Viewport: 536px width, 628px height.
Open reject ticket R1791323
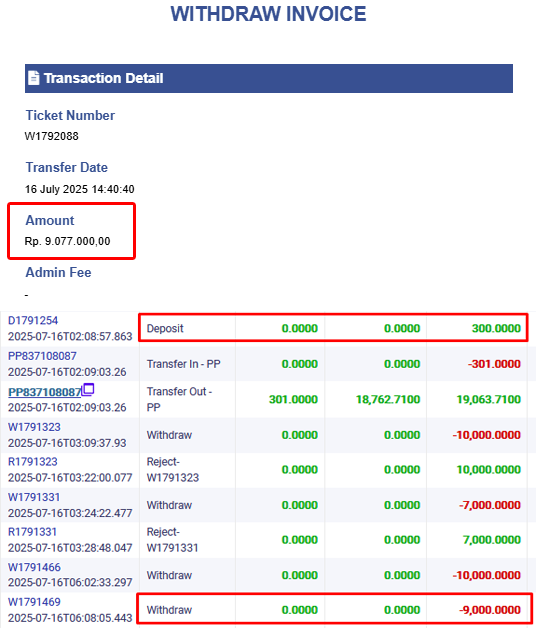click(33, 462)
